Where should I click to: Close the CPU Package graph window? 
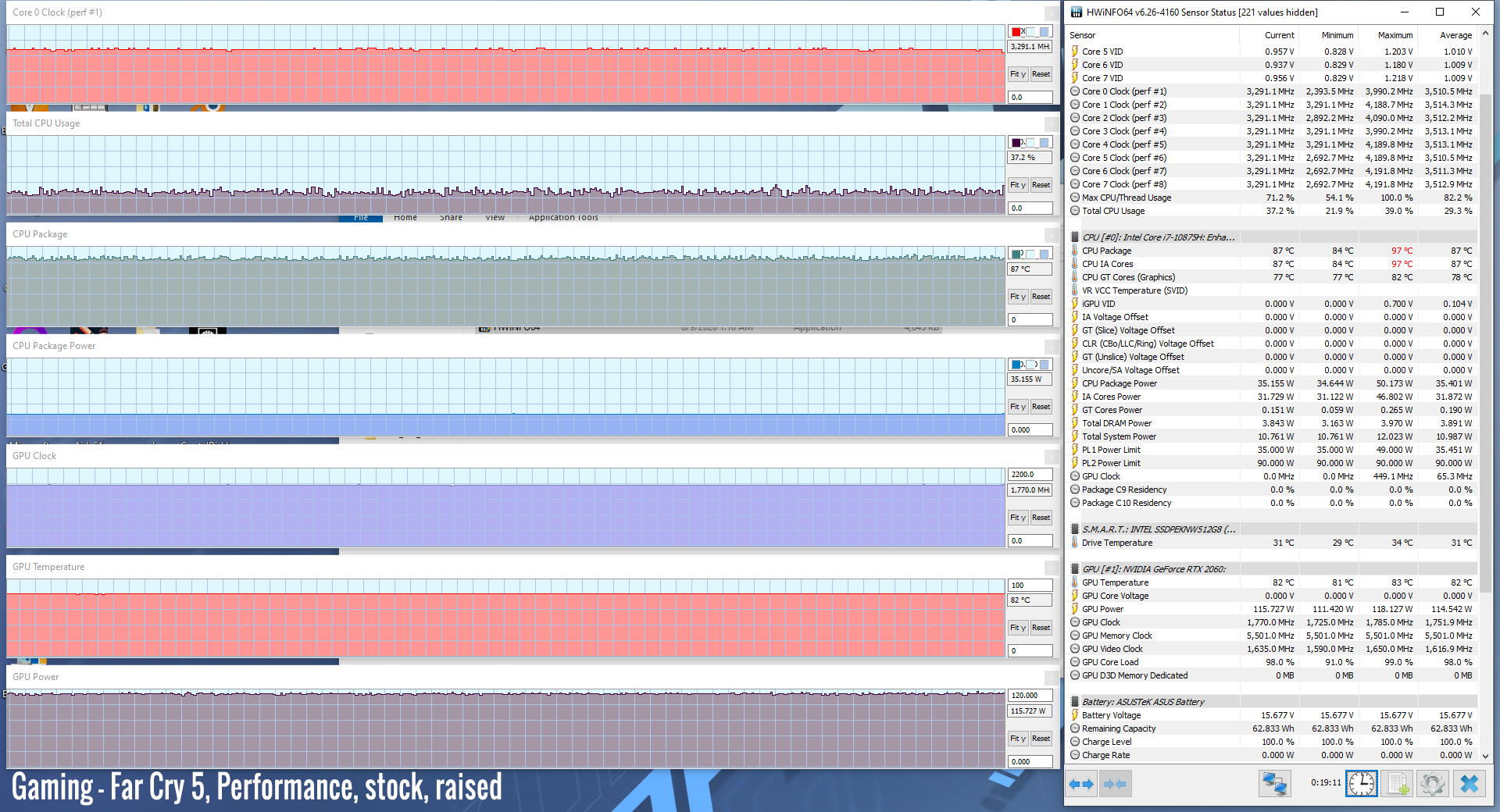coord(1051,235)
